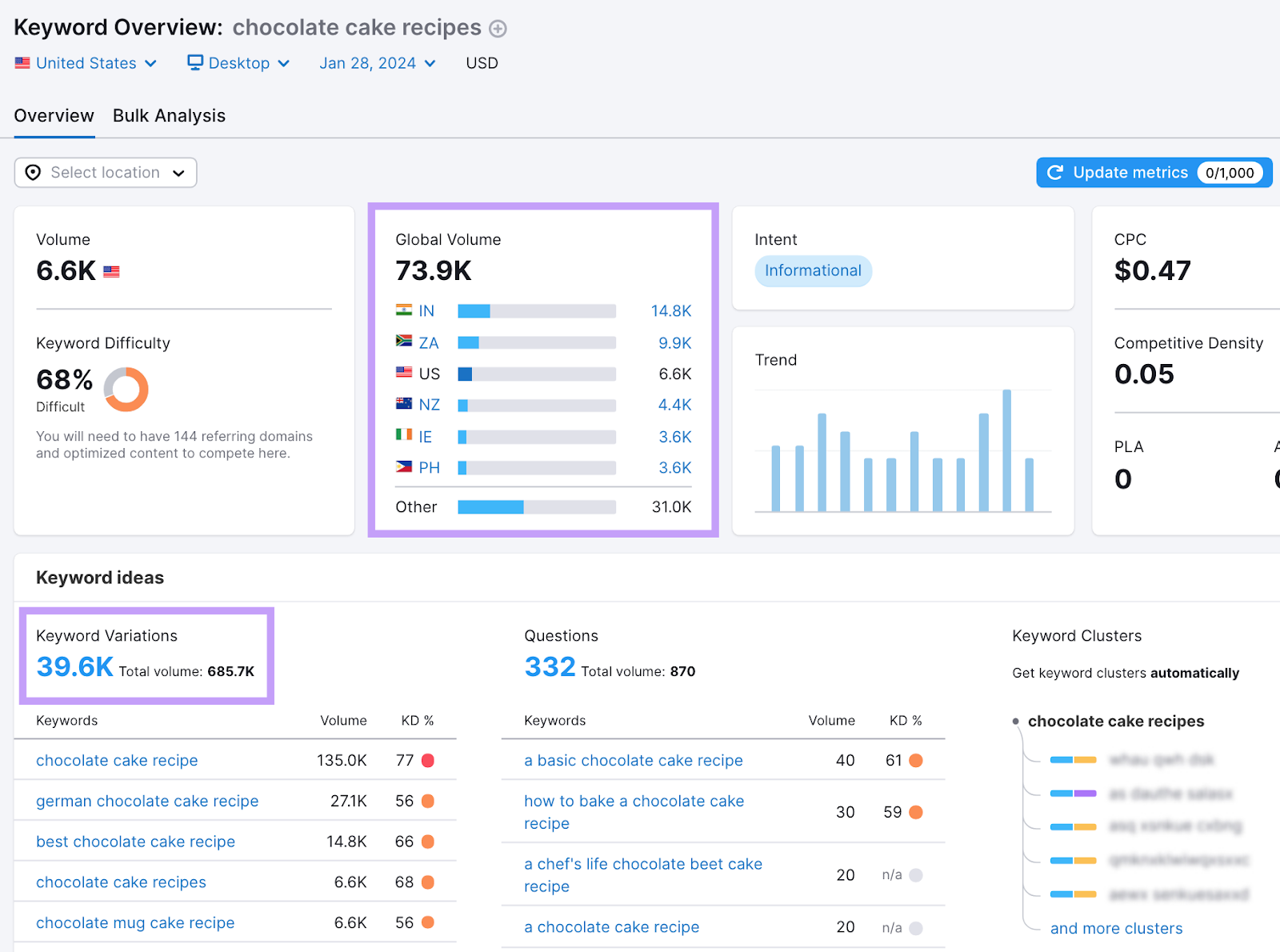Click the US flag beside United States
This screenshot has width=1280, height=952.
coord(22,62)
